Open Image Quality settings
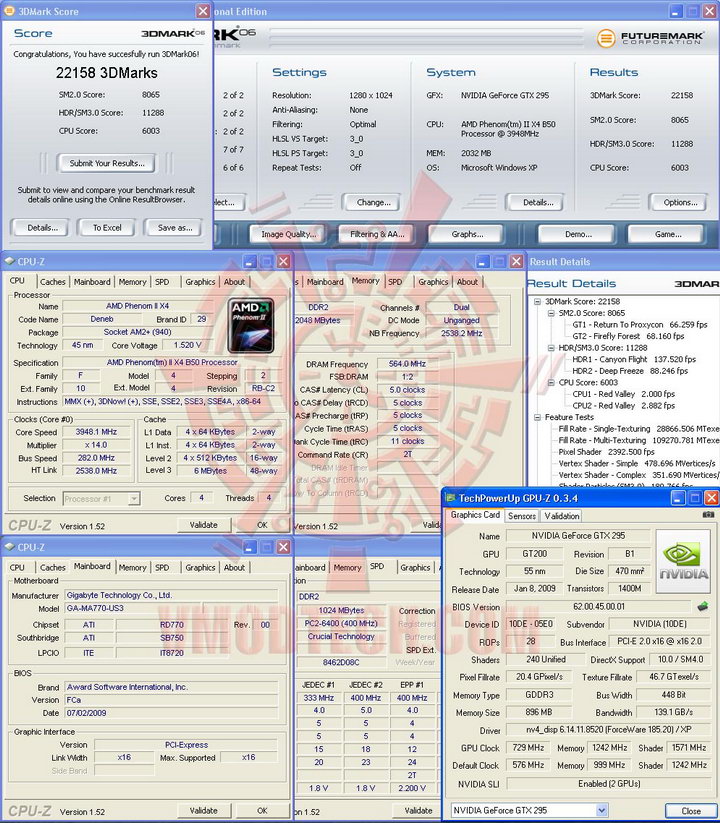 [x=289, y=234]
